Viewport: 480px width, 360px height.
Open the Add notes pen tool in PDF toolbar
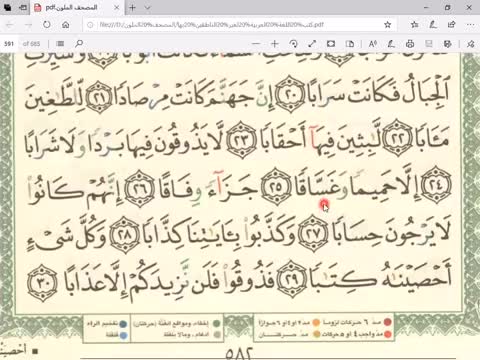point(391,44)
